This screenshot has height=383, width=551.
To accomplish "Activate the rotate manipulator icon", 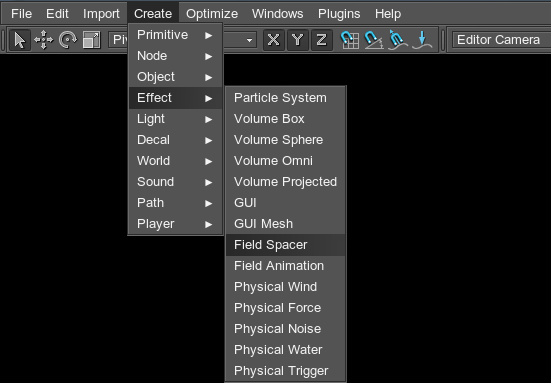I will tap(68, 40).
